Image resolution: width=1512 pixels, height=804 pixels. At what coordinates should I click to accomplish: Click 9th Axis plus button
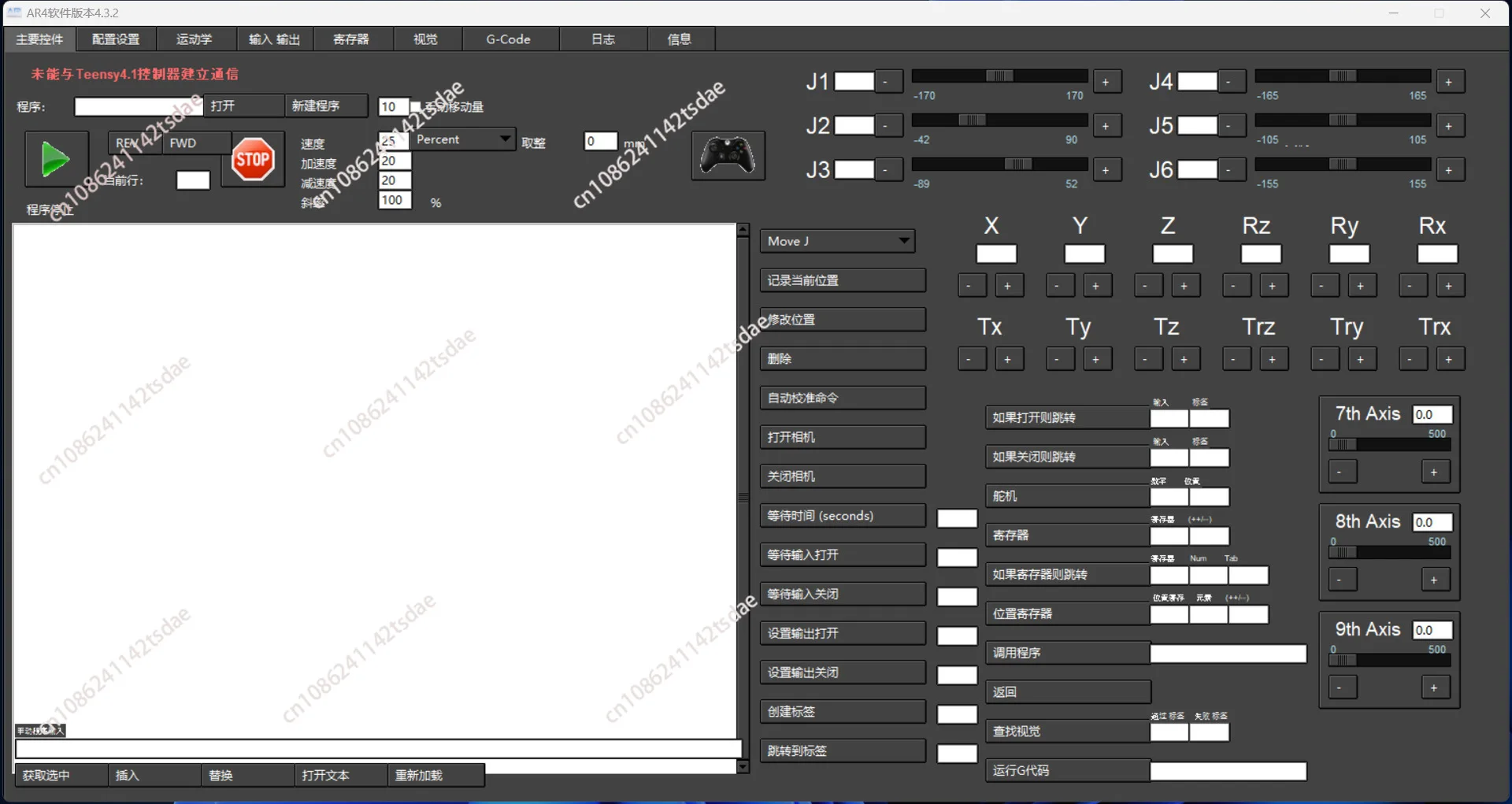1435,688
